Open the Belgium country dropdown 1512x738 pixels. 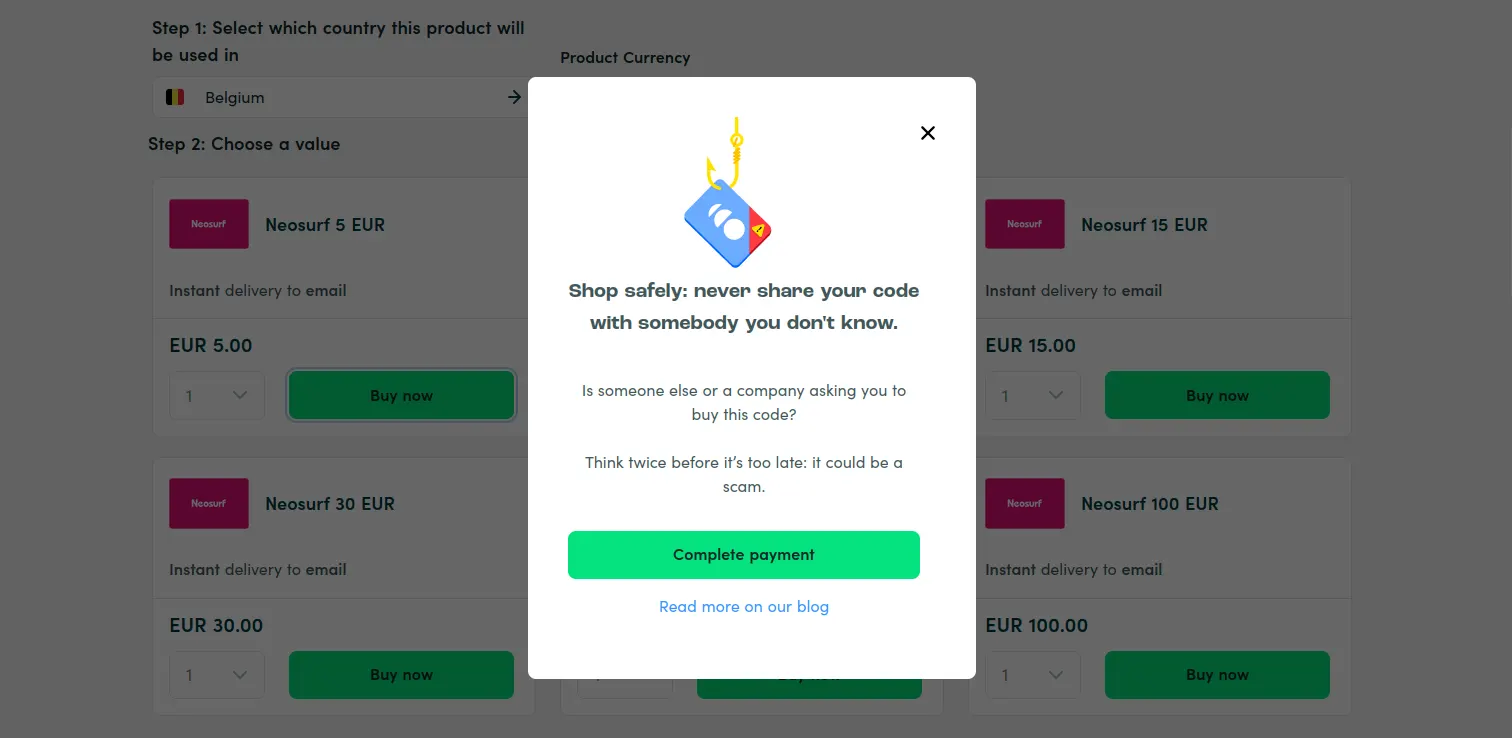click(341, 97)
